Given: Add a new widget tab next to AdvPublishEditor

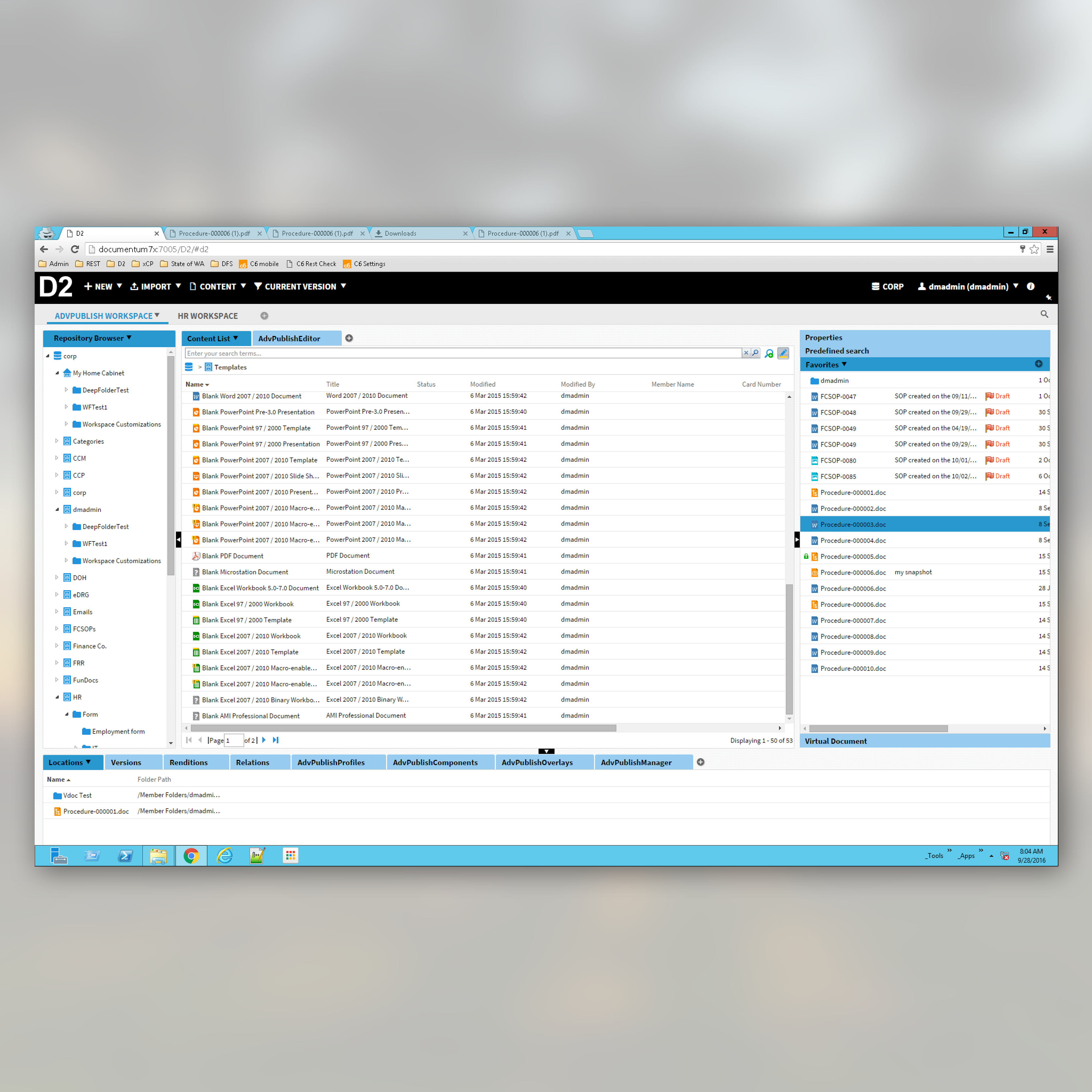Looking at the screenshot, I should (349, 338).
